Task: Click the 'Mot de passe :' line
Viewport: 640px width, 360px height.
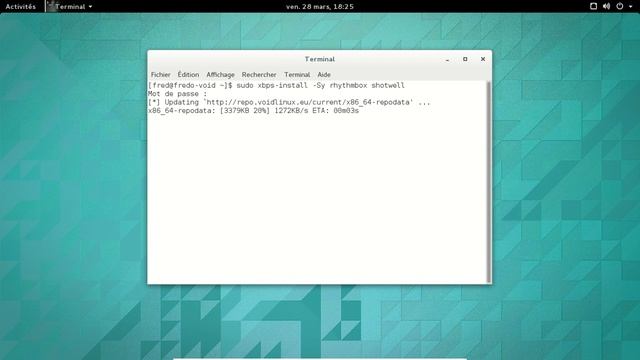Action: click(x=178, y=94)
